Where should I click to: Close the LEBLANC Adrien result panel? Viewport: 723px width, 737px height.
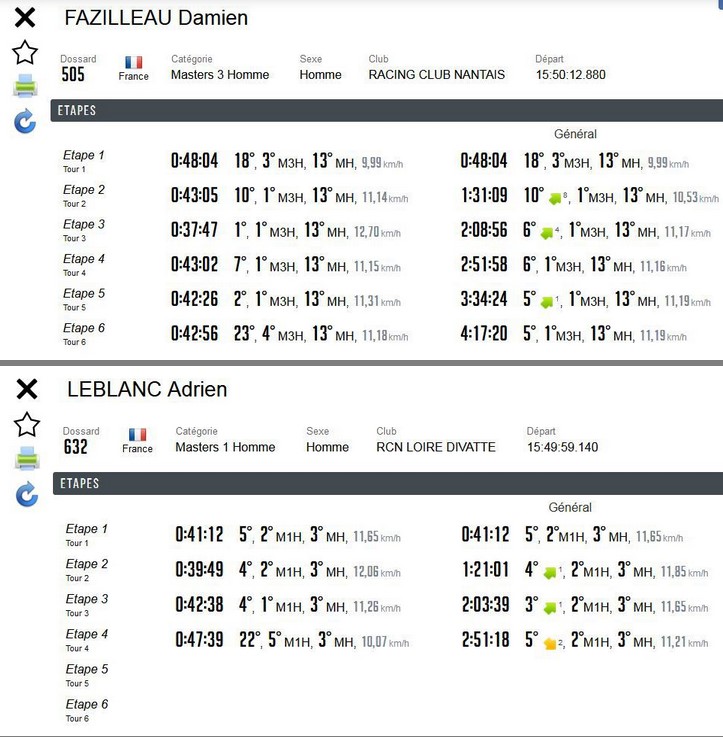(27, 389)
